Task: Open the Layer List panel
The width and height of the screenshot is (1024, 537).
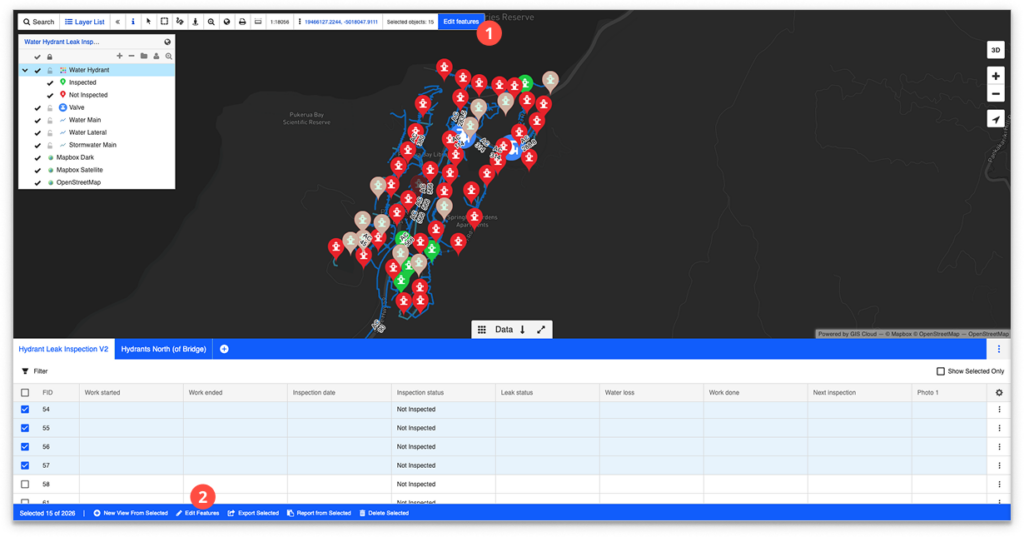Action: 83,21
